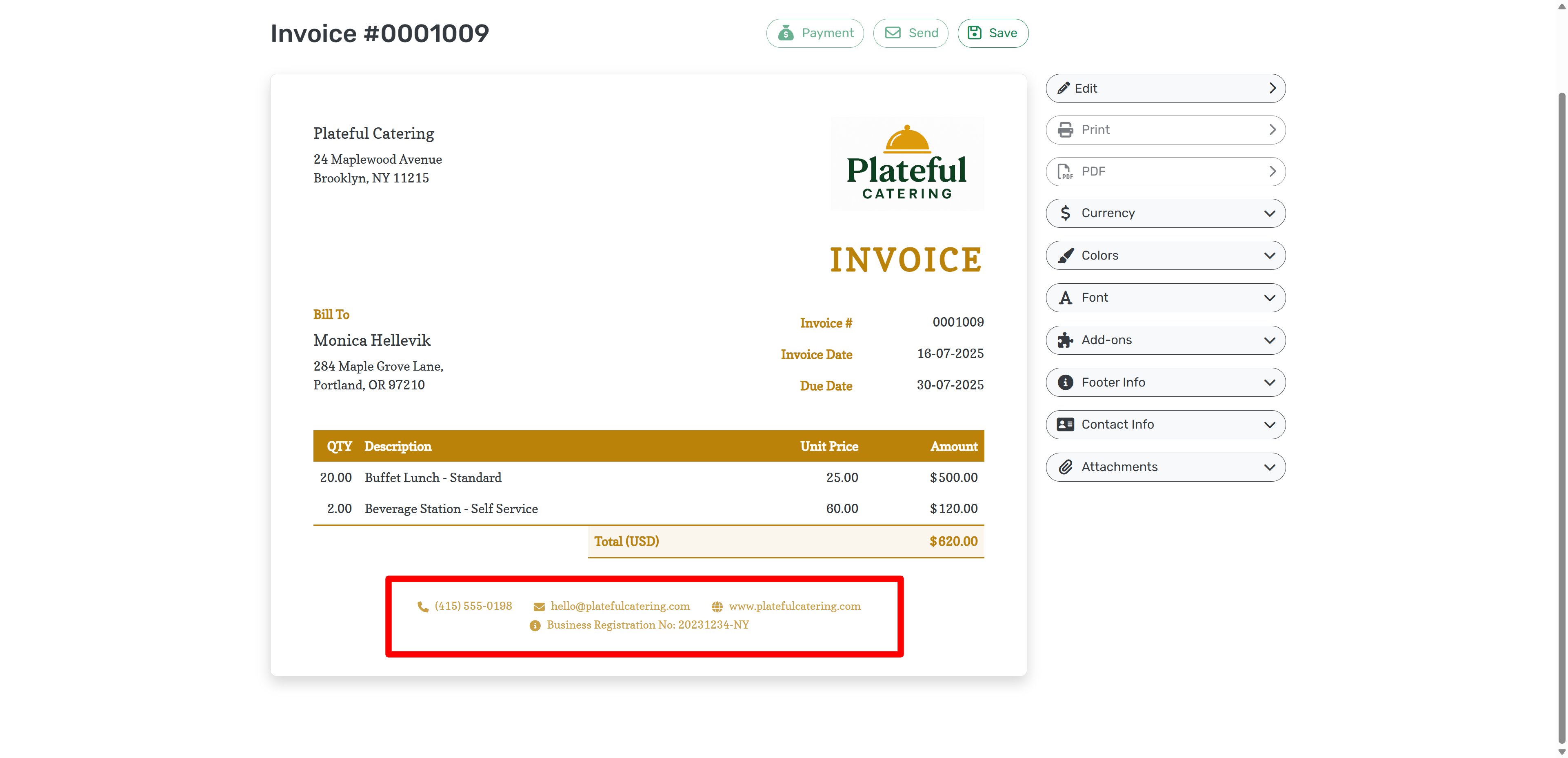Expand the Font options chevron
The height and width of the screenshot is (758, 1568).
point(1269,298)
